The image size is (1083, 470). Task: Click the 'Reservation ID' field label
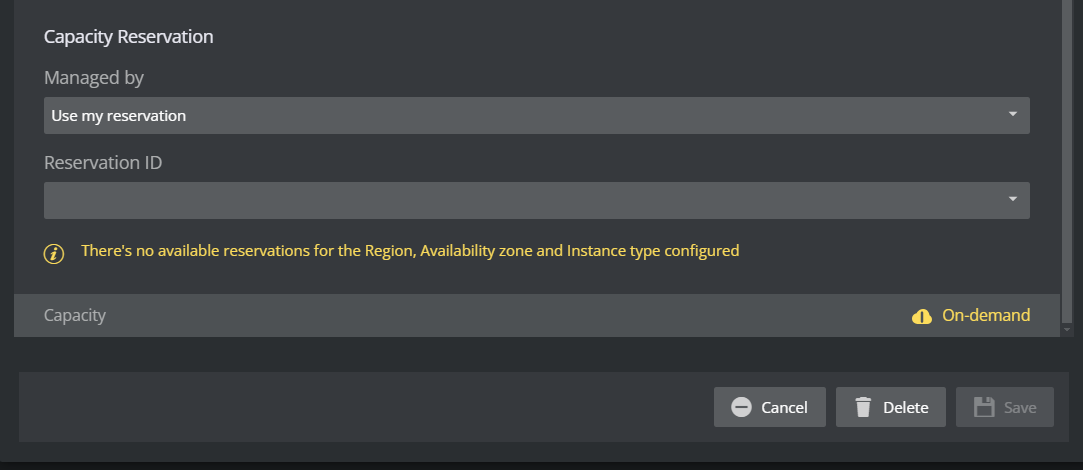click(103, 162)
